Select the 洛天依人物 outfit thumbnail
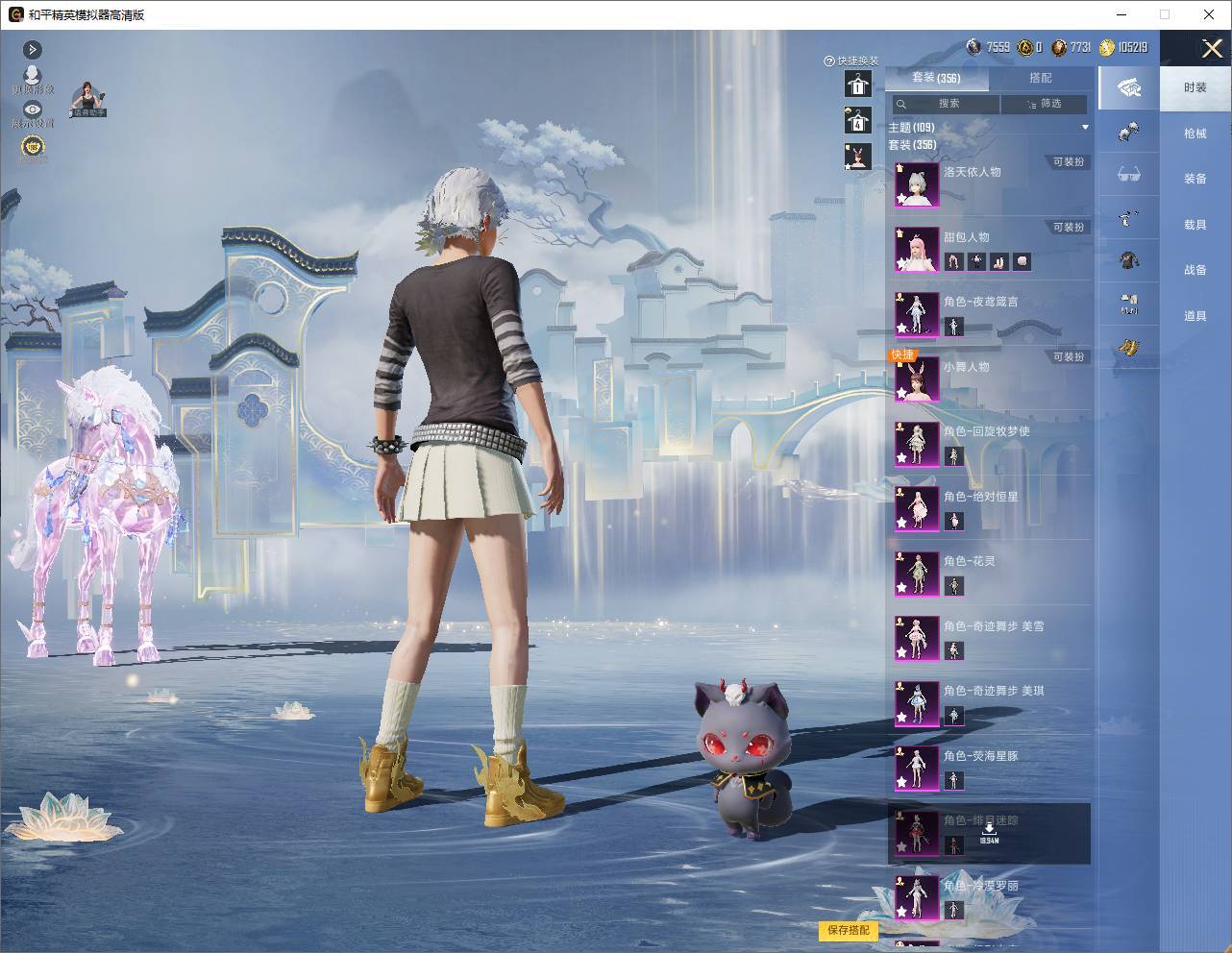This screenshot has height=953, width=1232. [917, 184]
